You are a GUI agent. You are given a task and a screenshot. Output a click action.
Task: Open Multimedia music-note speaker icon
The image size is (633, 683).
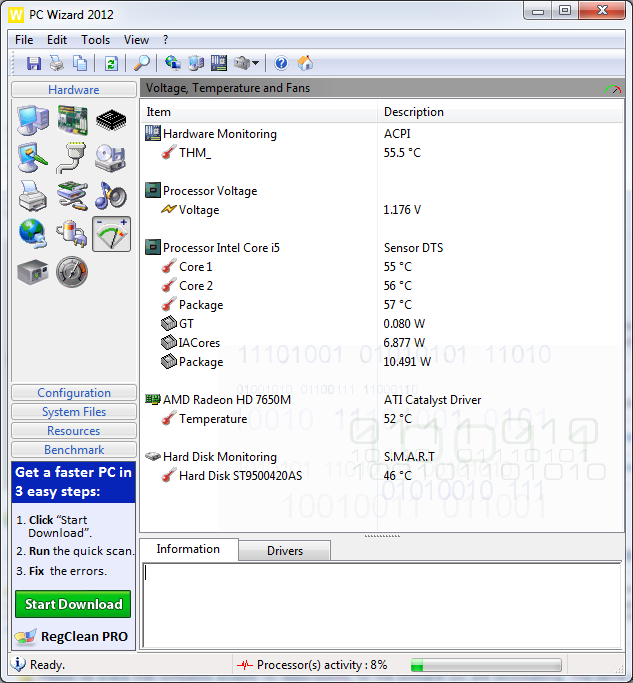click(111, 196)
